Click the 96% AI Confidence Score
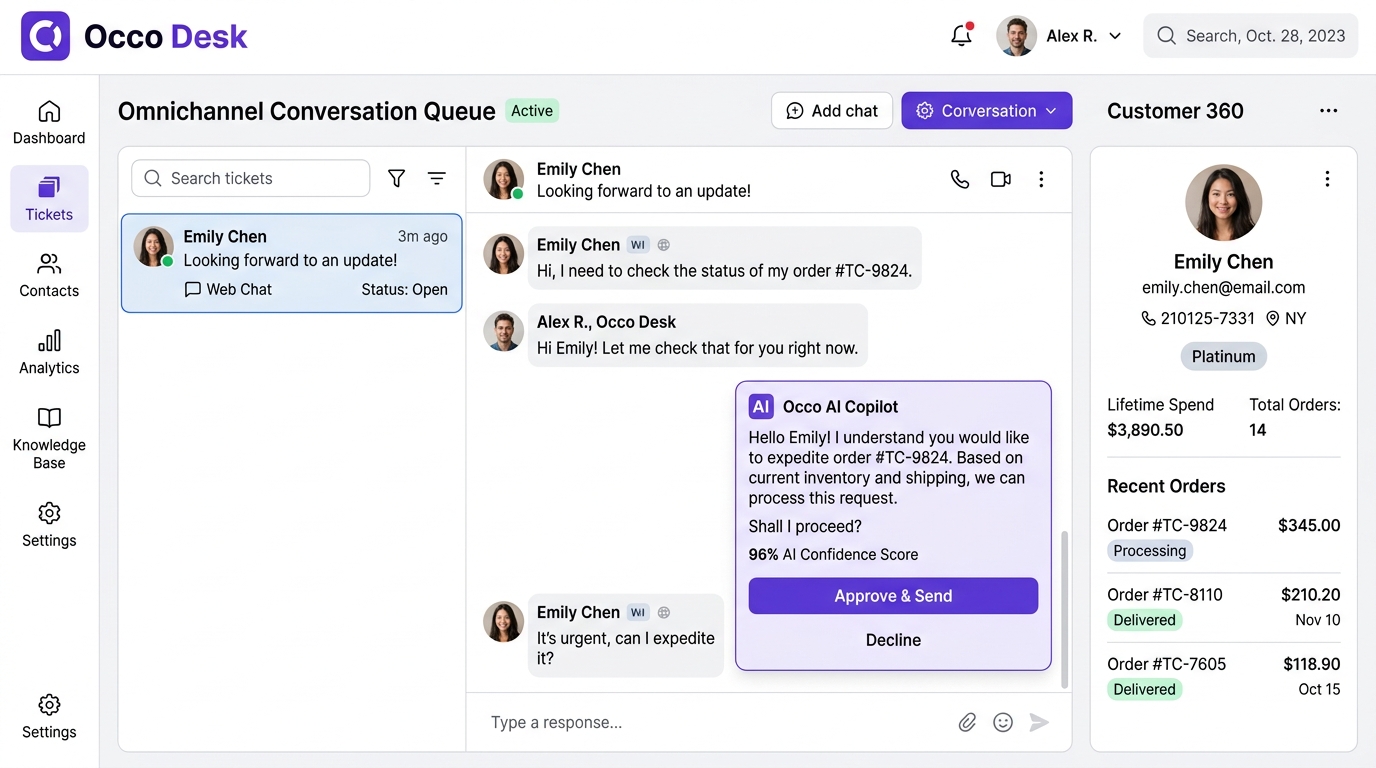The height and width of the screenshot is (768, 1376). 833,554
